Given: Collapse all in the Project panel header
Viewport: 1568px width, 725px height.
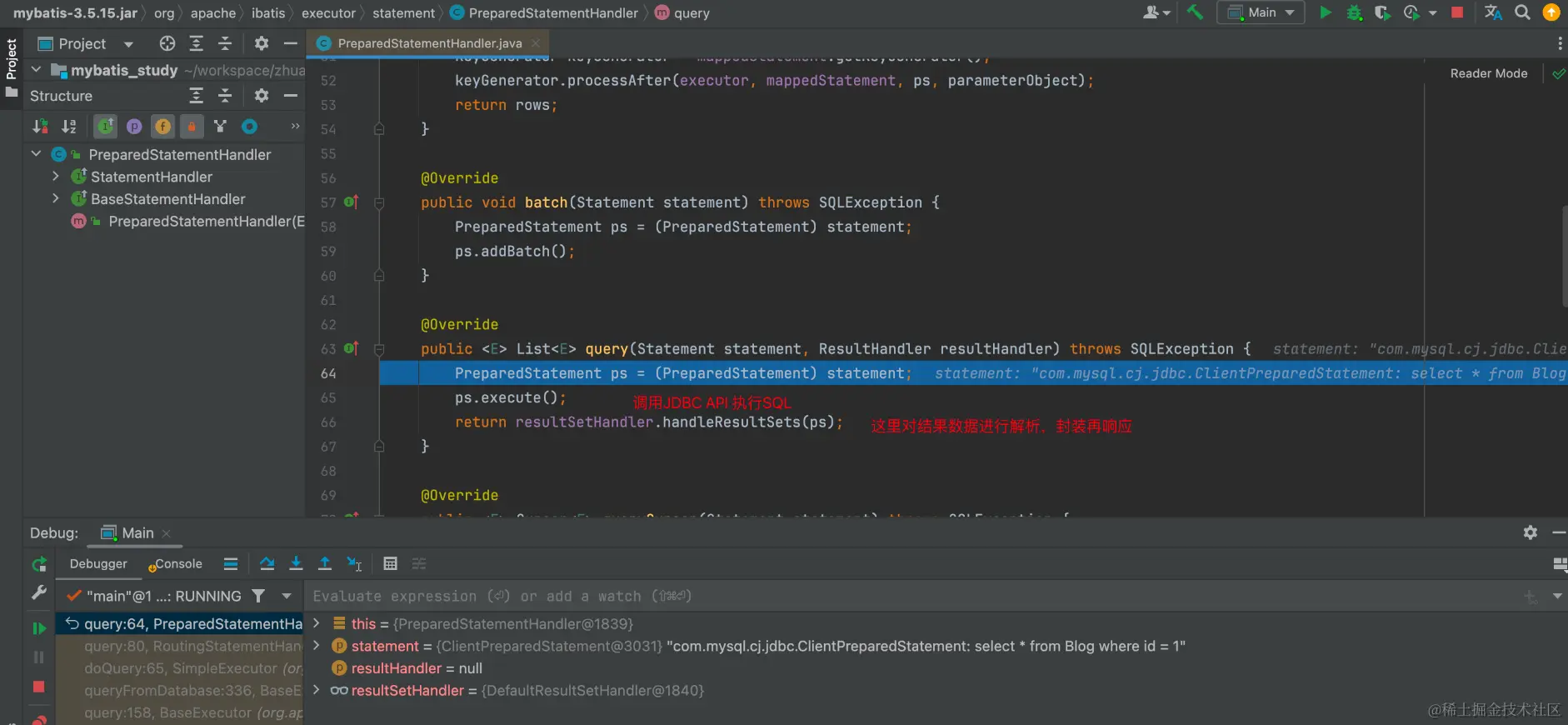Looking at the screenshot, I should [x=225, y=43].
